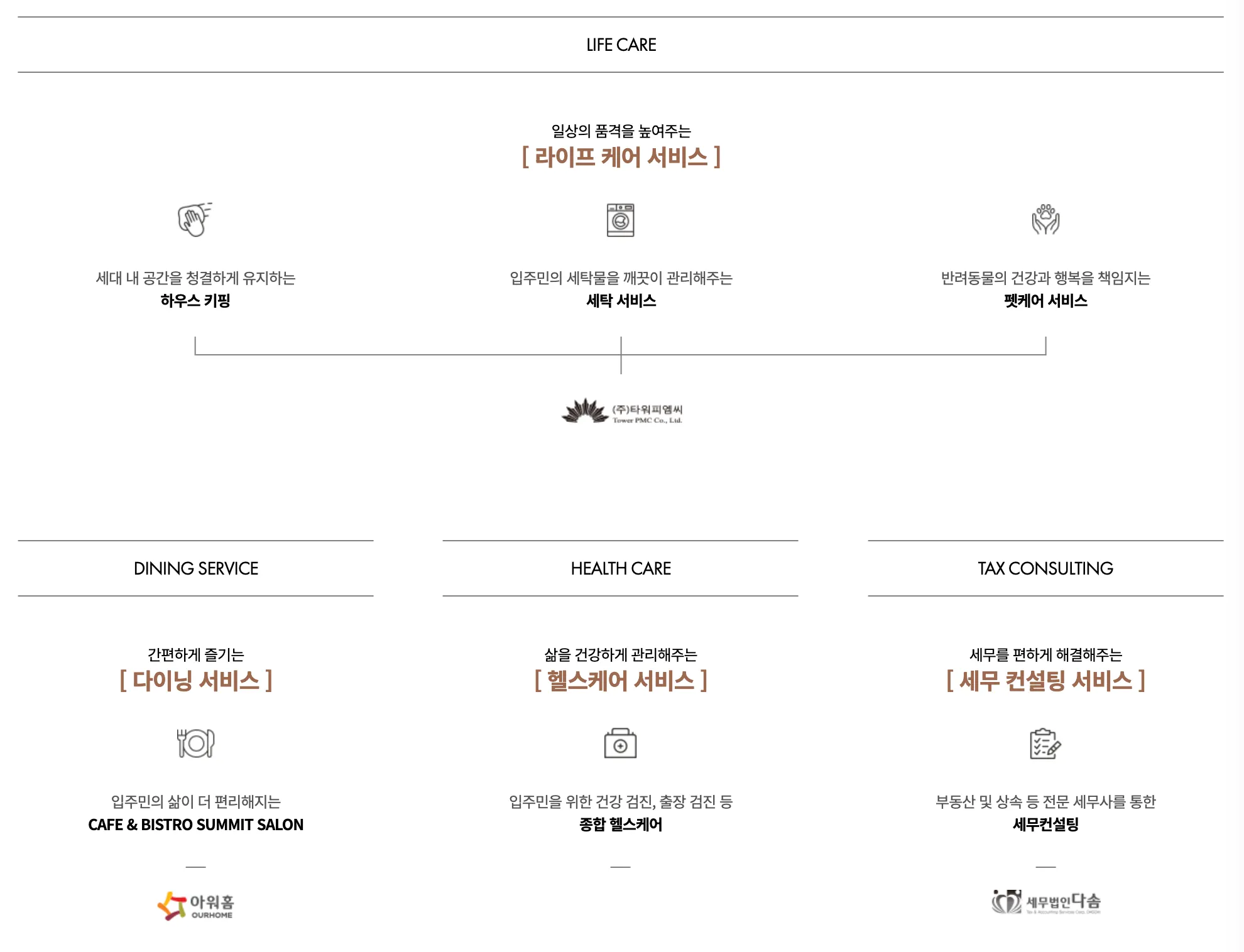1244x952 pixels.
Task: Click the tax consulting clipboard icon
Action: [1045, 744]
